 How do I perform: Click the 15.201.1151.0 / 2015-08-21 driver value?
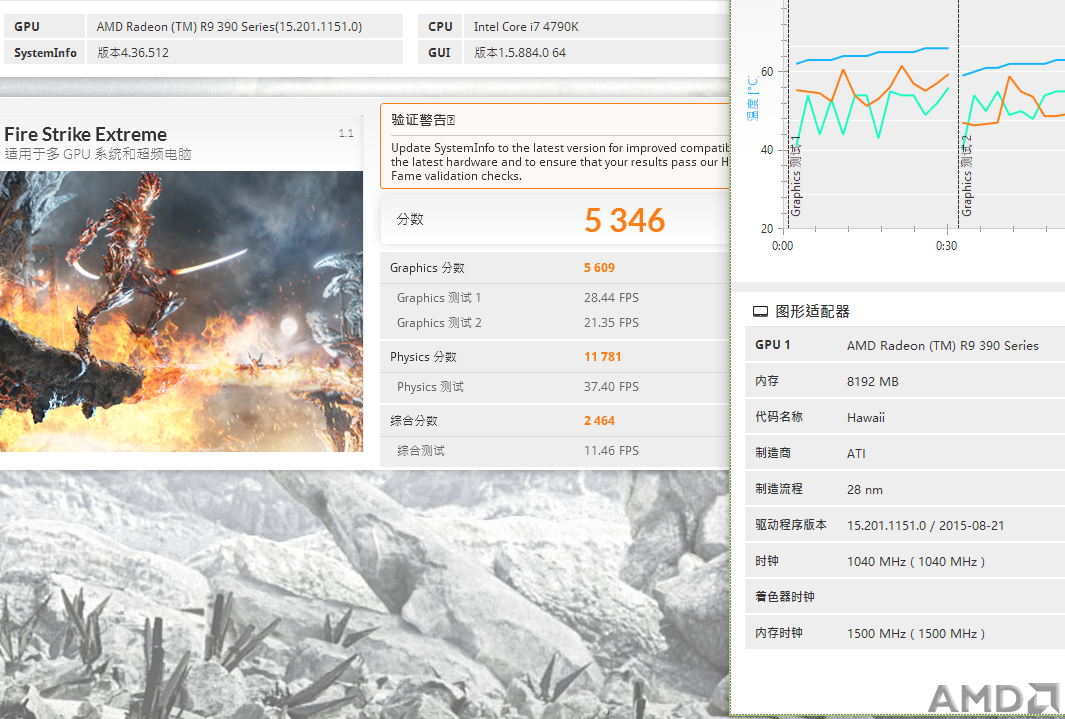click(925, 526)
